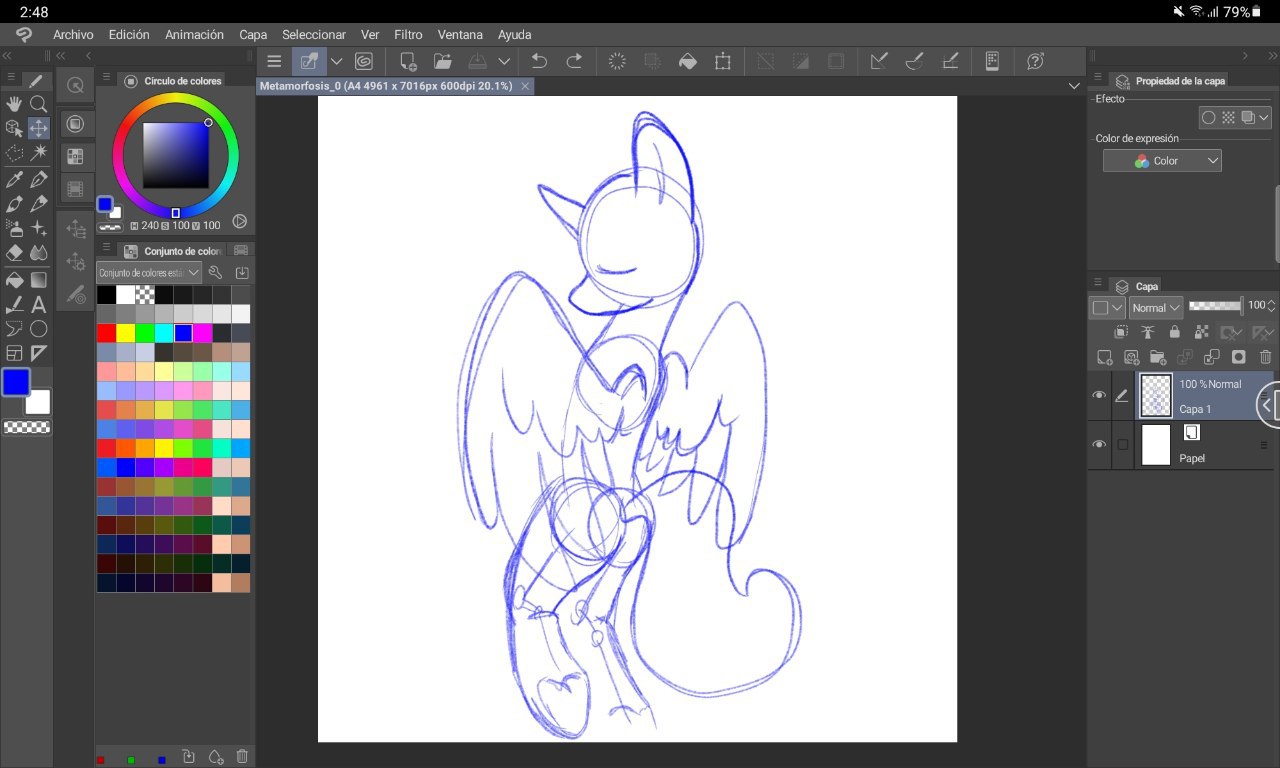The width and height of the screenshot is (1280, 768).
Task: Select the Metamorfosis_0 canvas tab
Action: click(386, 86)
